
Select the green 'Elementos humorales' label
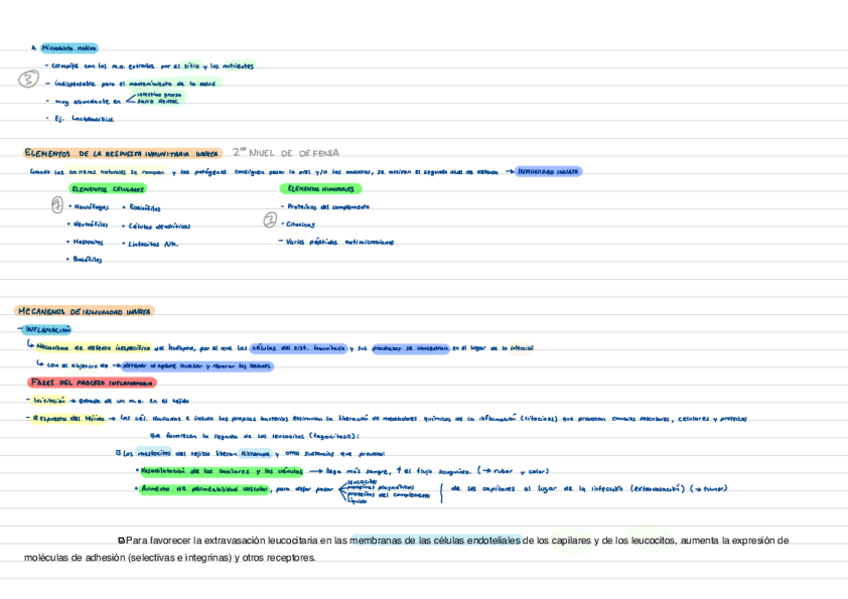pos(322,188)
